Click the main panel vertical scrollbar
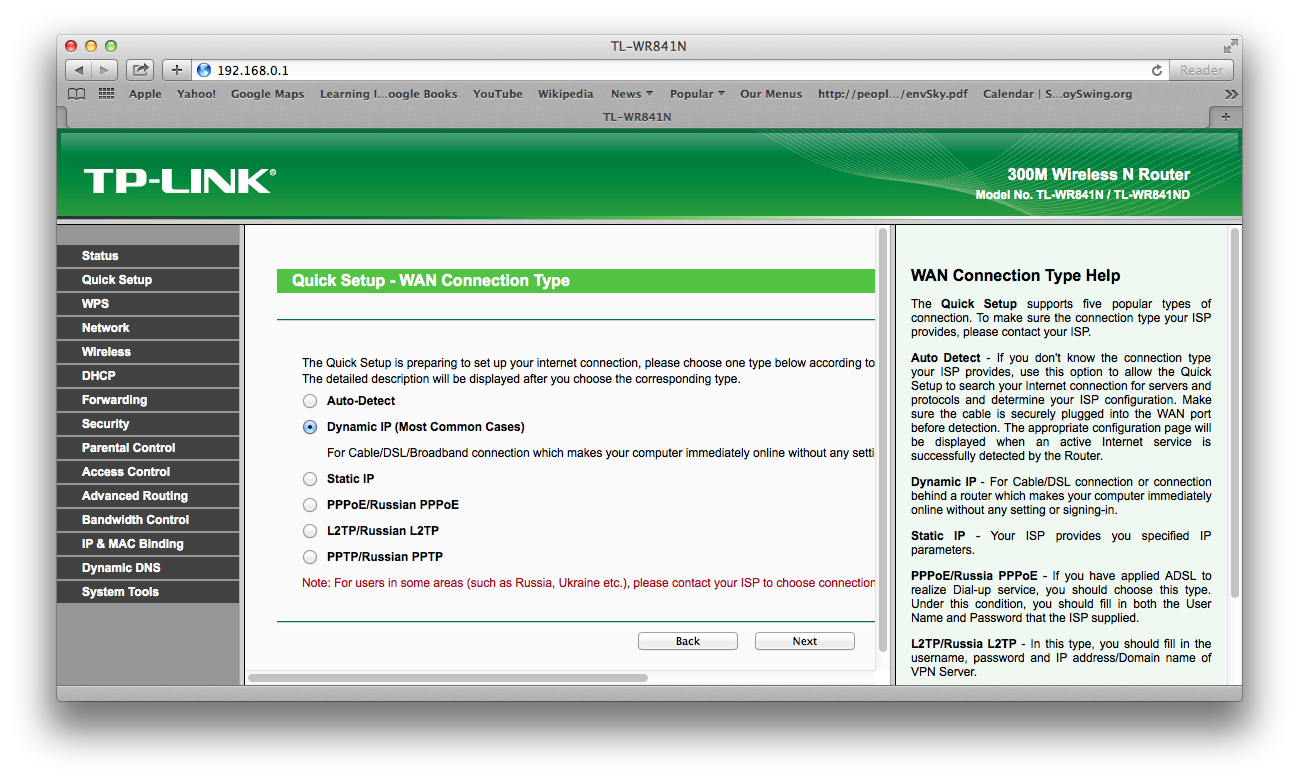This screenshot has width=1299, height=780. [x=882, y=440]
